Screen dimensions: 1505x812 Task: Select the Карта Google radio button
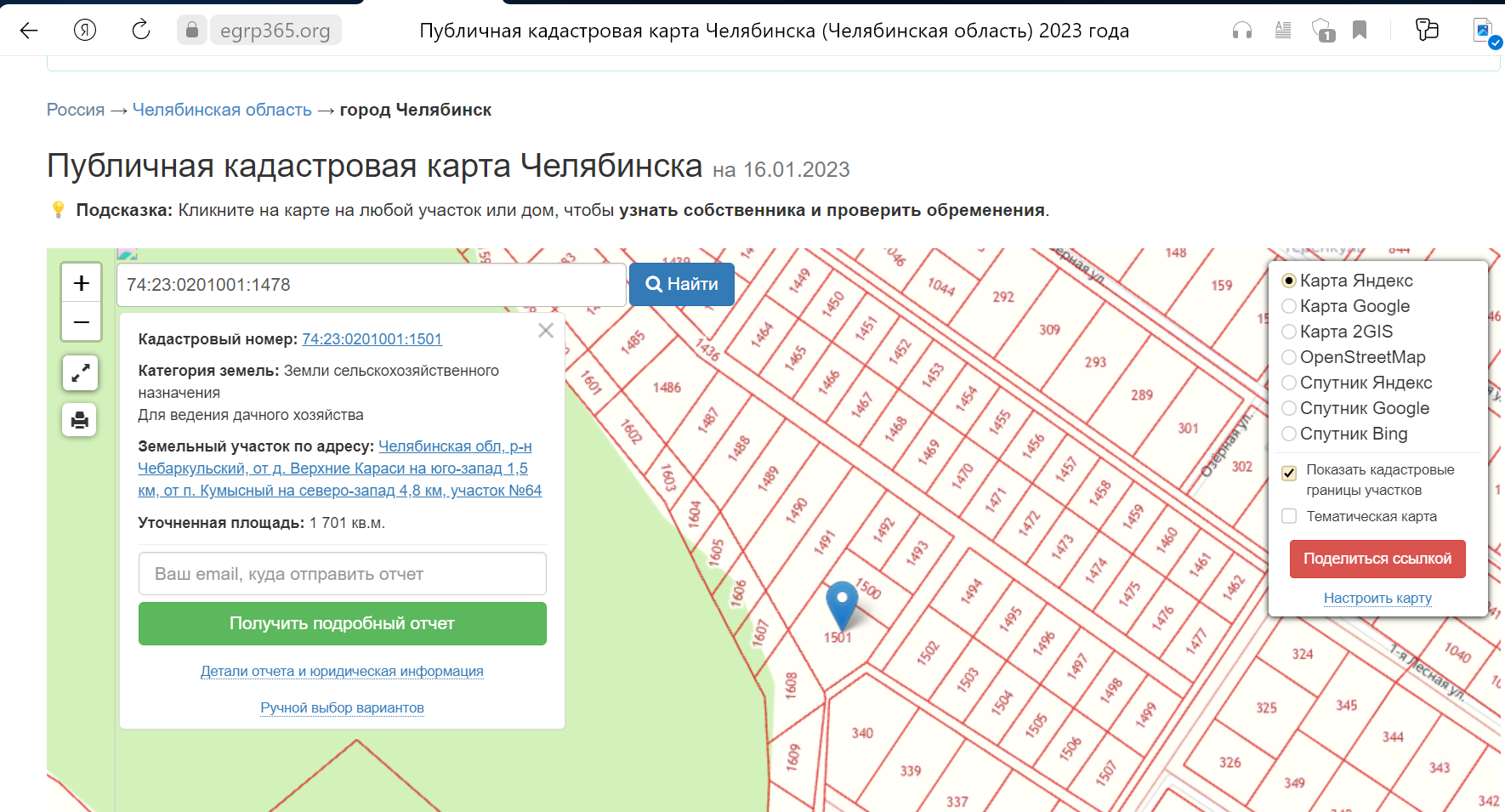[1289, 306]
